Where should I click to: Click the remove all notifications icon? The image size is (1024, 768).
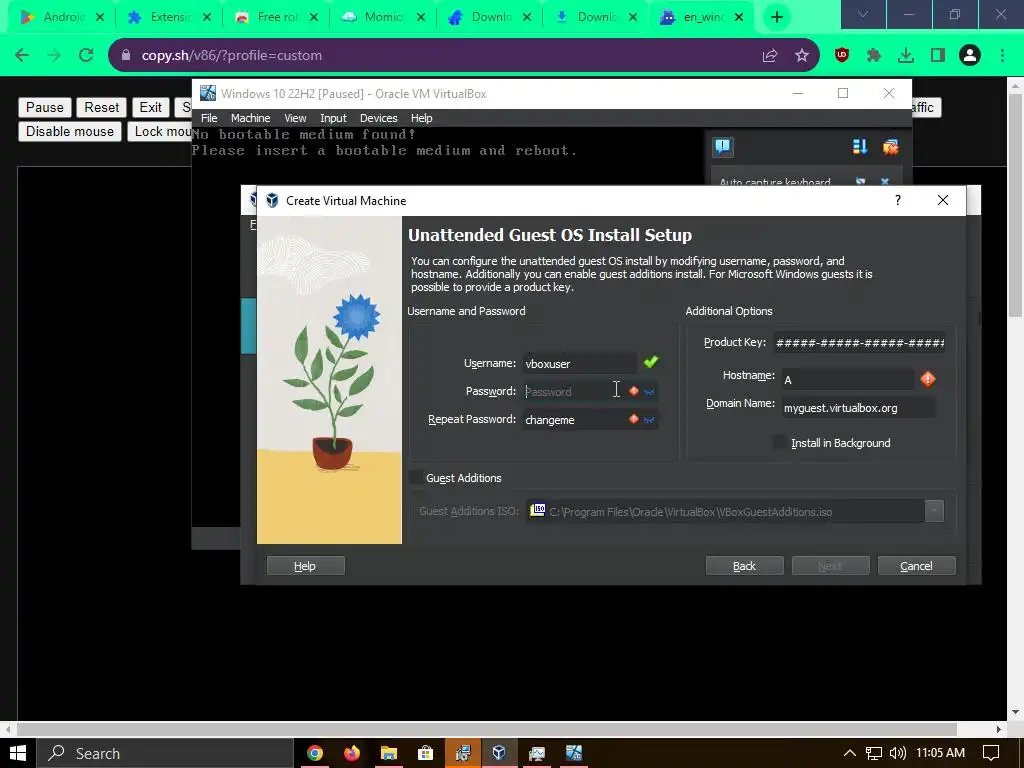[x=890, y=147]
